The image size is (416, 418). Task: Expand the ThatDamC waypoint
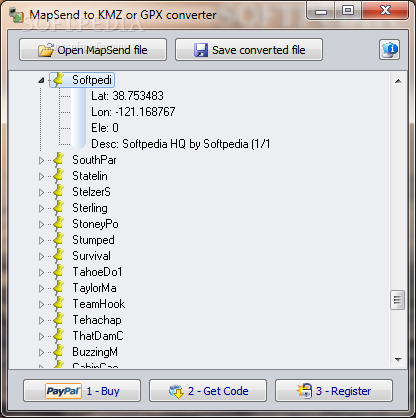tap(41, 336)
